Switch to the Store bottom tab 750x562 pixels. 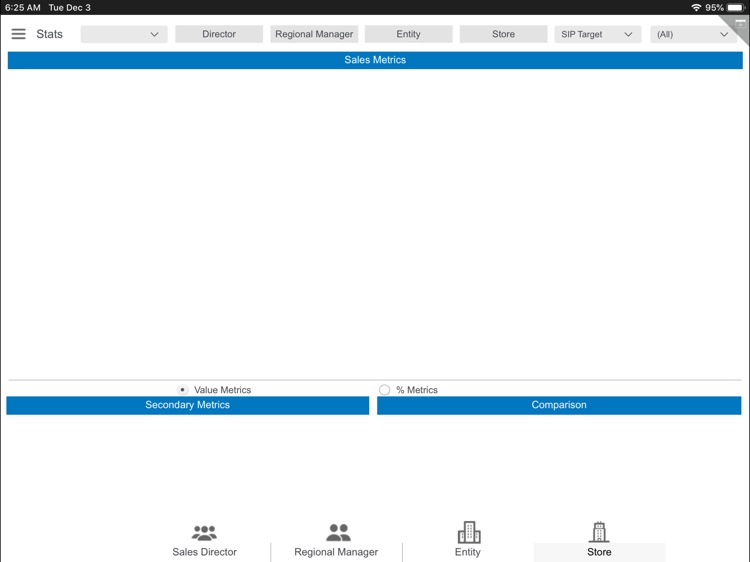tap(599, 541)
